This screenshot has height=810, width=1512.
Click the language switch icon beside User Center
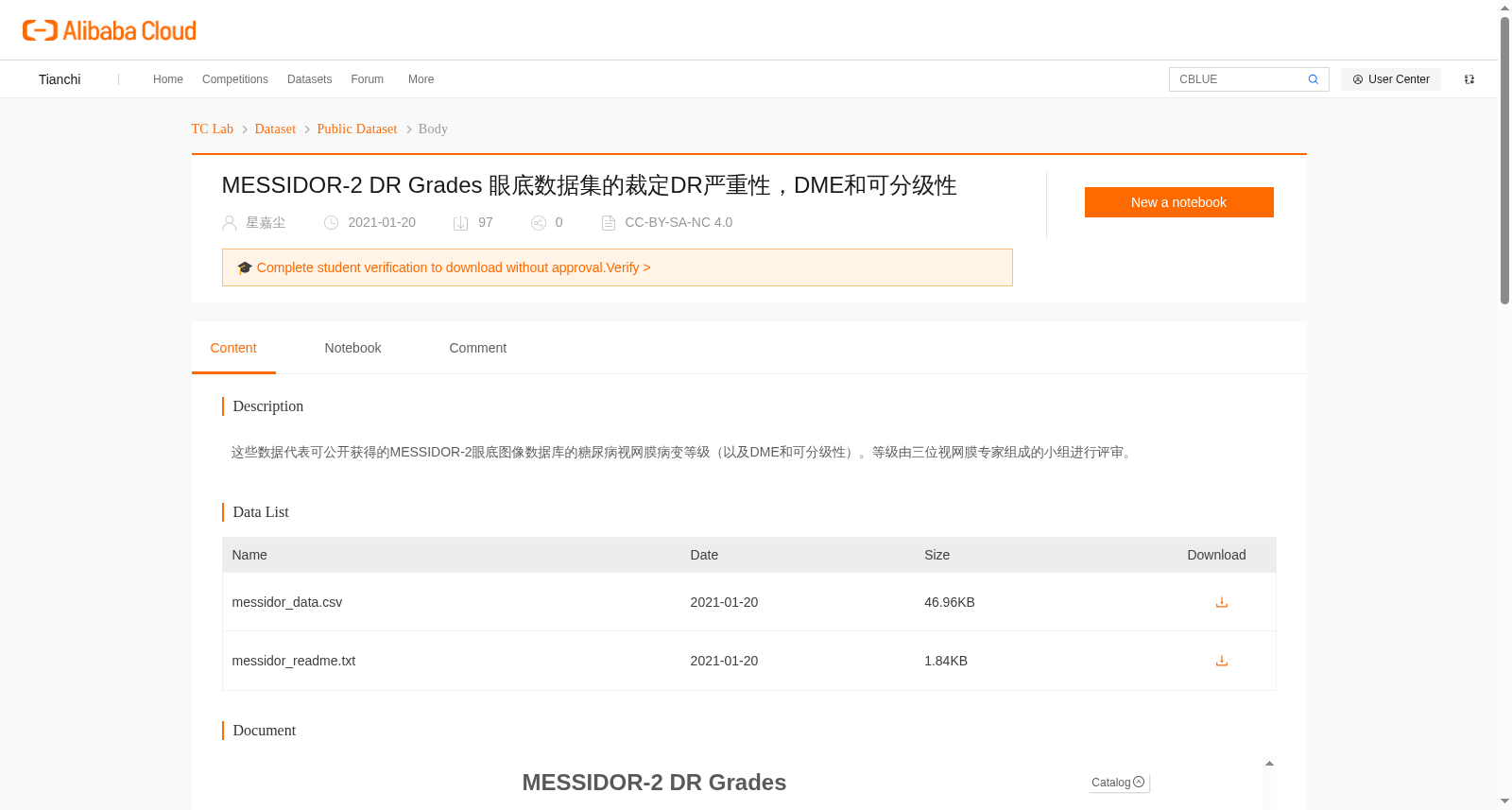[1469, 79]
